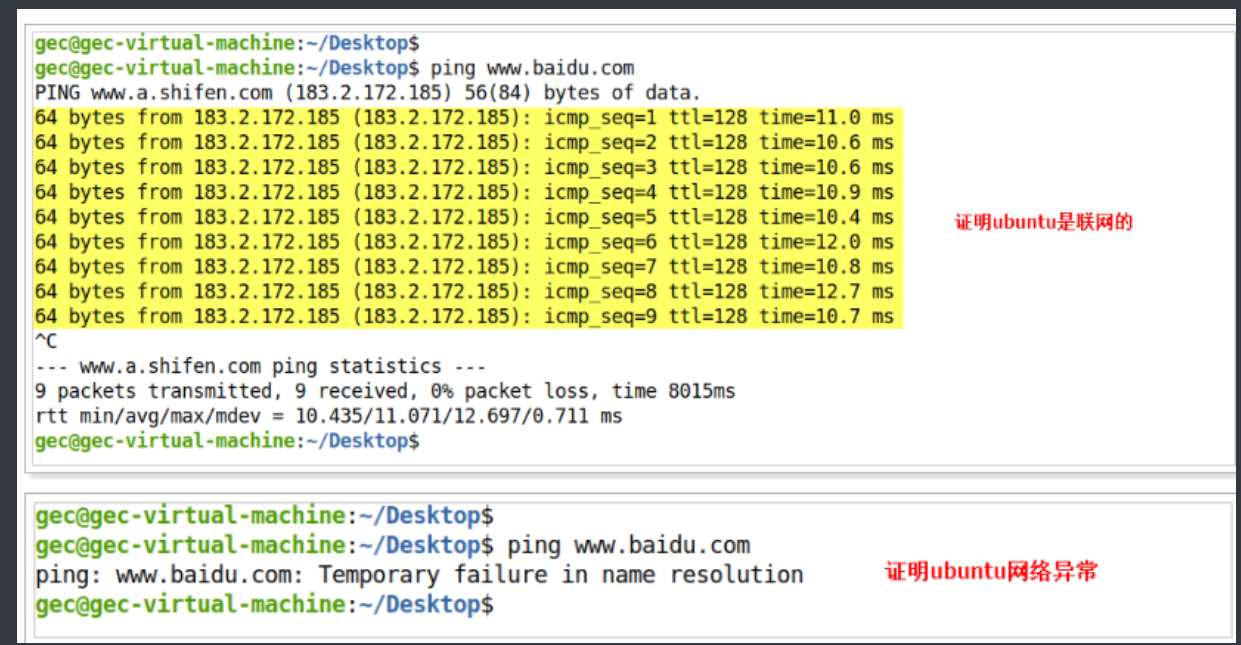Click red note '证明ubuntu是联网的'

pyautogui.click(x=1043, y=223)
